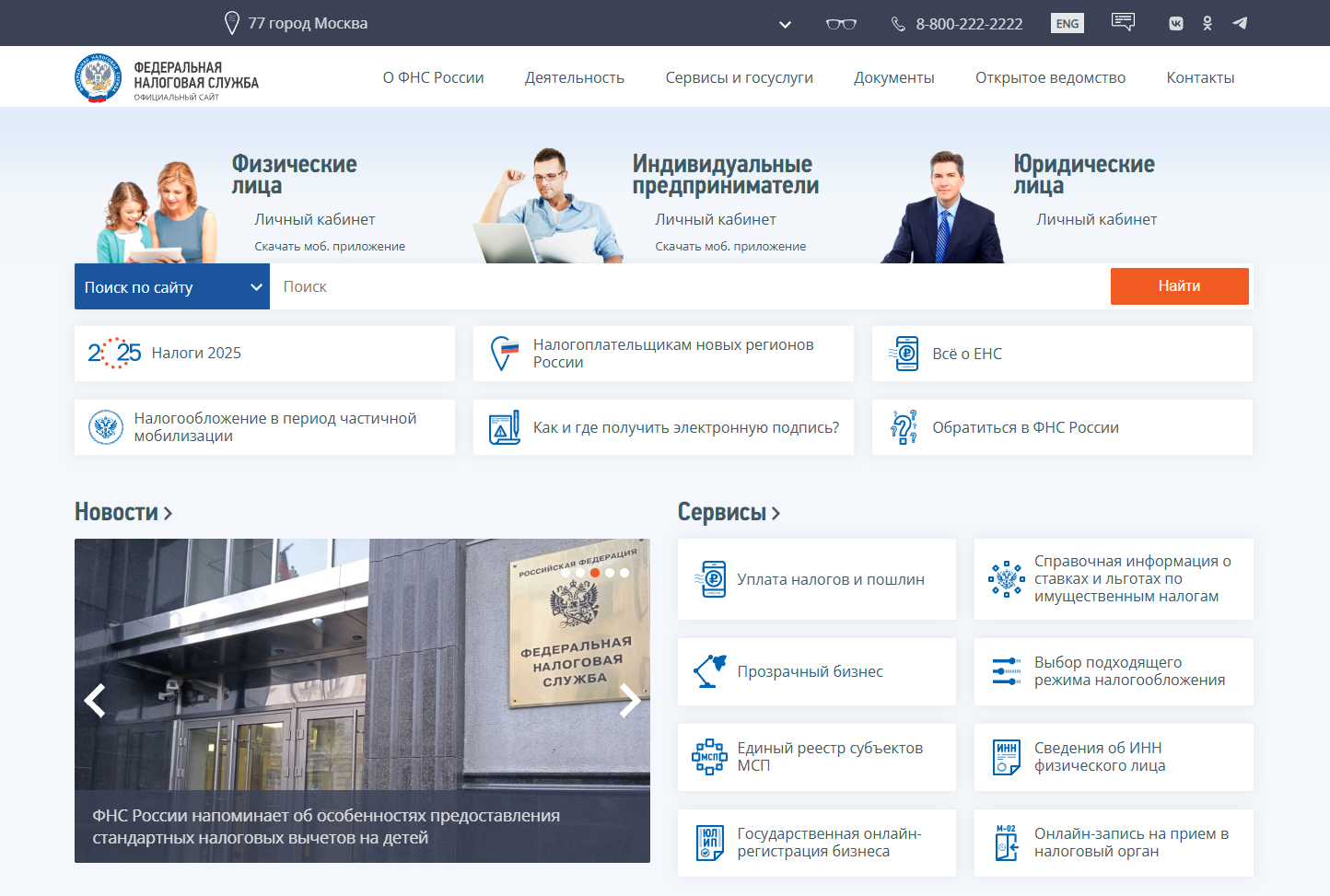Click the question mark appeal icon
Screen dimensions: 1330x896
[904, 427]
